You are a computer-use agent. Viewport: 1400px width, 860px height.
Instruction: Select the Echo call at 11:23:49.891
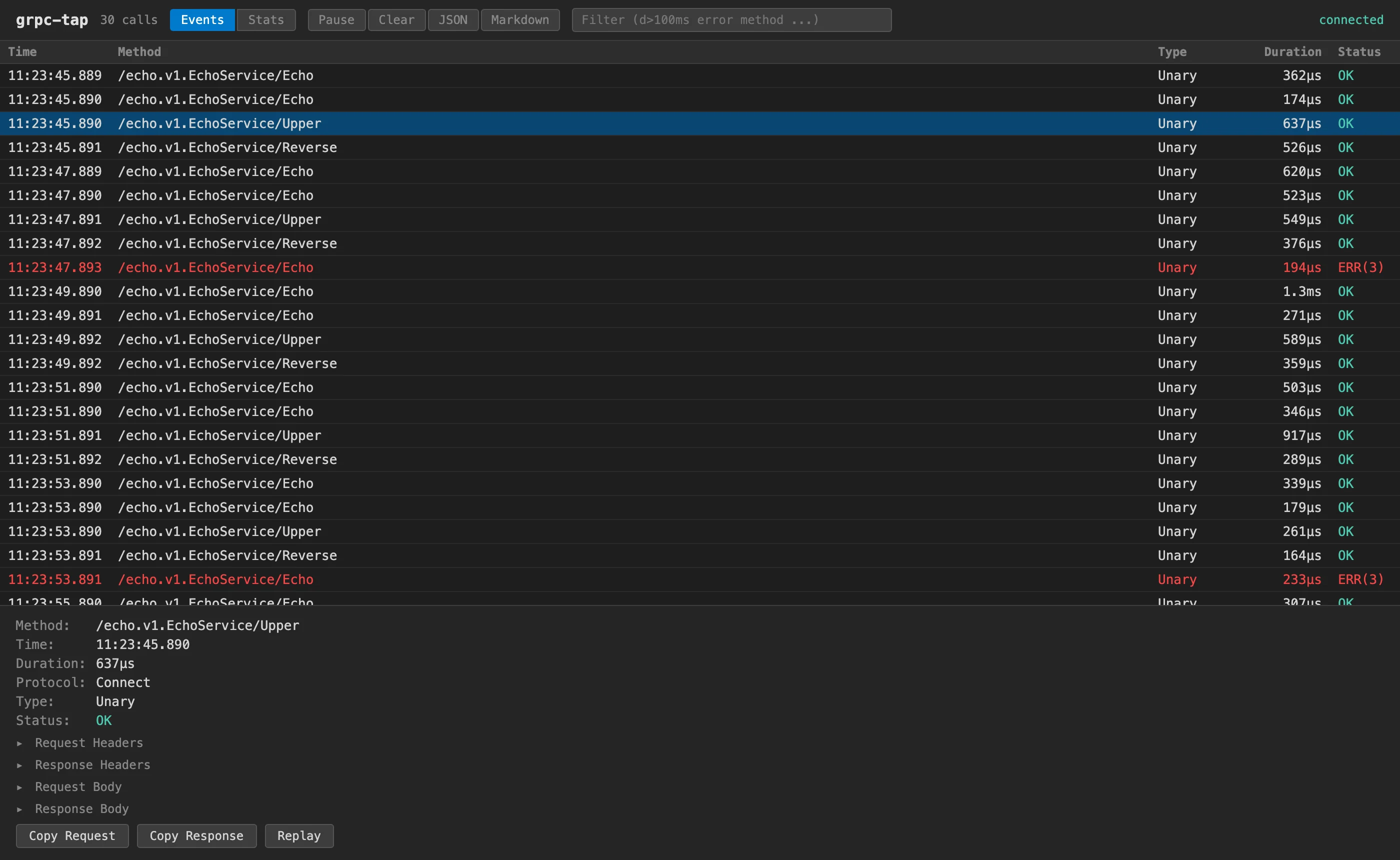[x=700, y=315]
